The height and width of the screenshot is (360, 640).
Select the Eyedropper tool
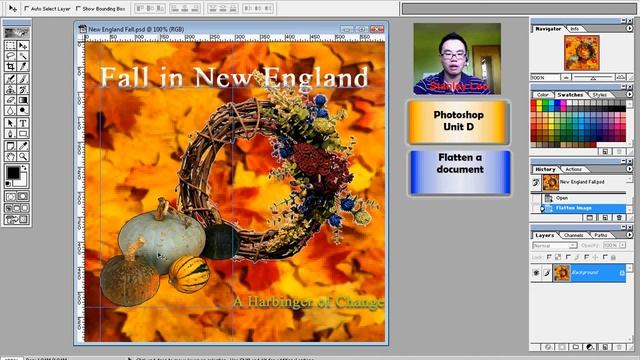[23, 146]
